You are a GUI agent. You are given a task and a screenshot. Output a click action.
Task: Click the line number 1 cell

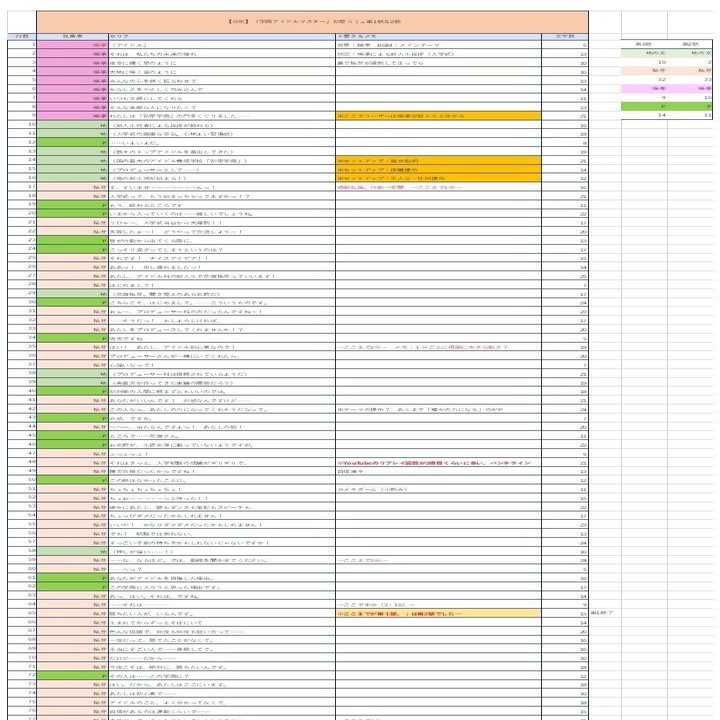(22, 45)
